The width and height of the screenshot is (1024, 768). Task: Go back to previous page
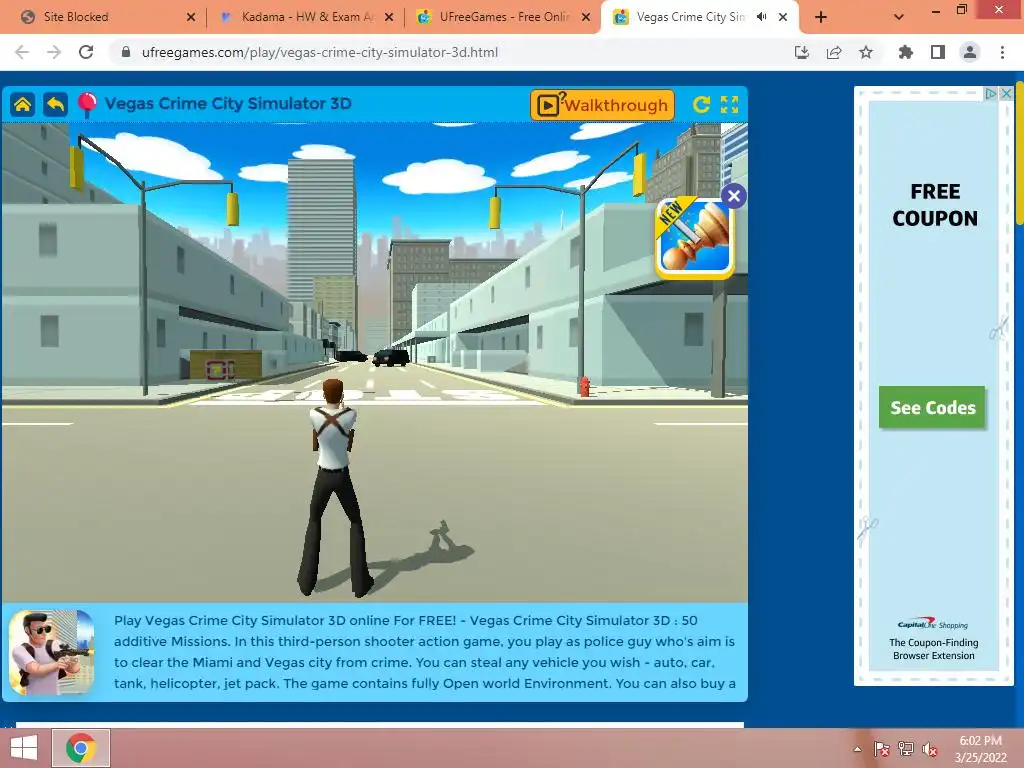click(x=22, y=52)
